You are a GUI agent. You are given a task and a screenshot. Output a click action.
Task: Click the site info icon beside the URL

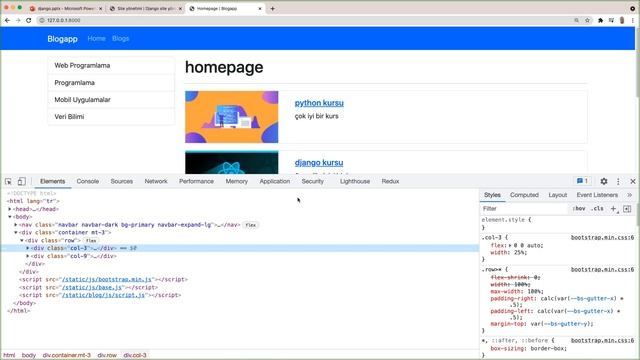point(42,20)
